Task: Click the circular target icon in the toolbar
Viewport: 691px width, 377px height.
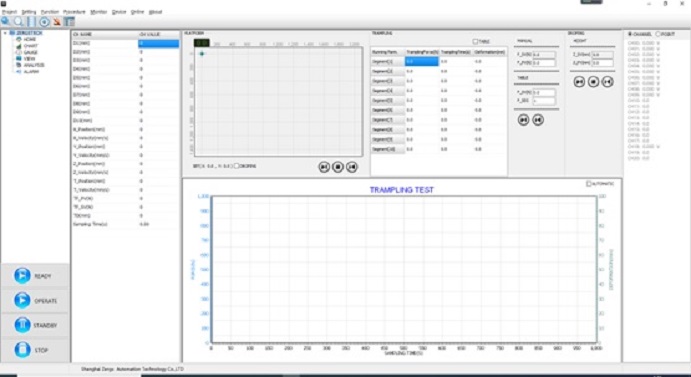Action: pyautogui.click(x=44, y=22)
